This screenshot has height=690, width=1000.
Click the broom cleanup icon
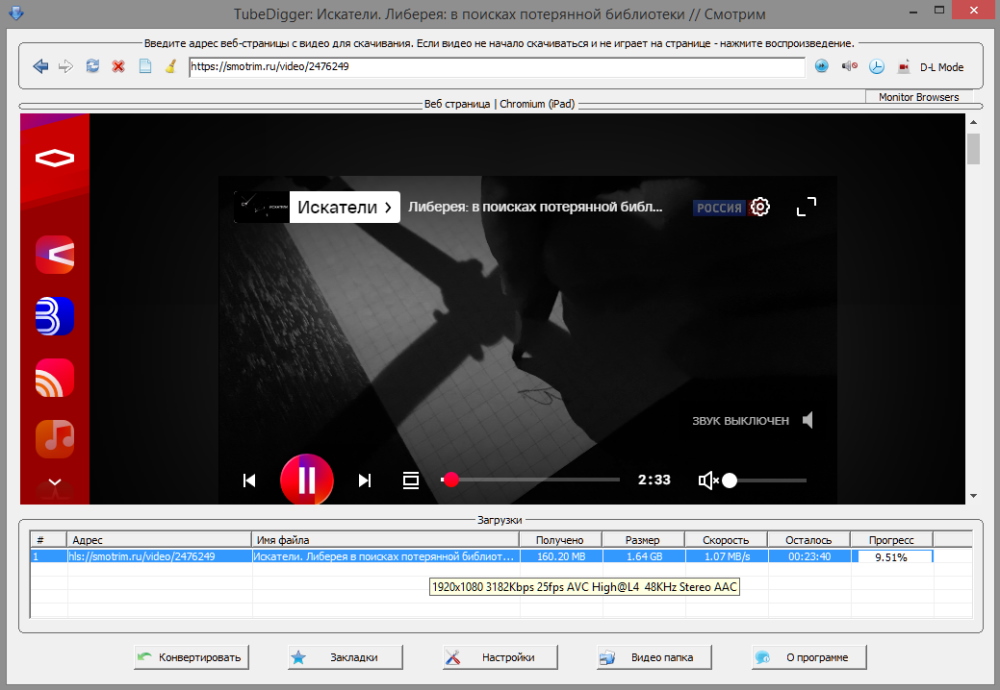pos(170,66)
